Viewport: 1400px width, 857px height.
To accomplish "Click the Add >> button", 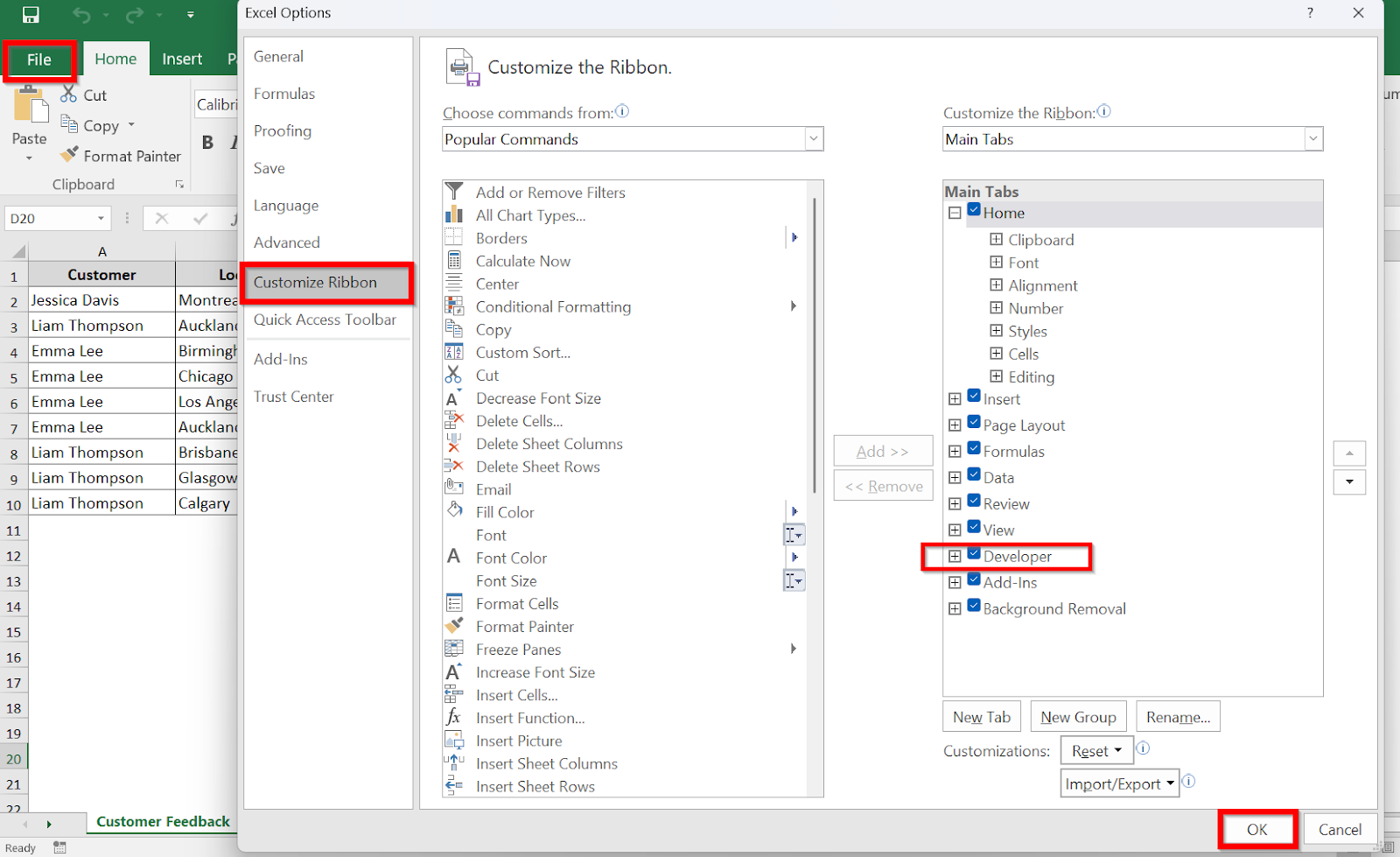I will pos(883,451).
